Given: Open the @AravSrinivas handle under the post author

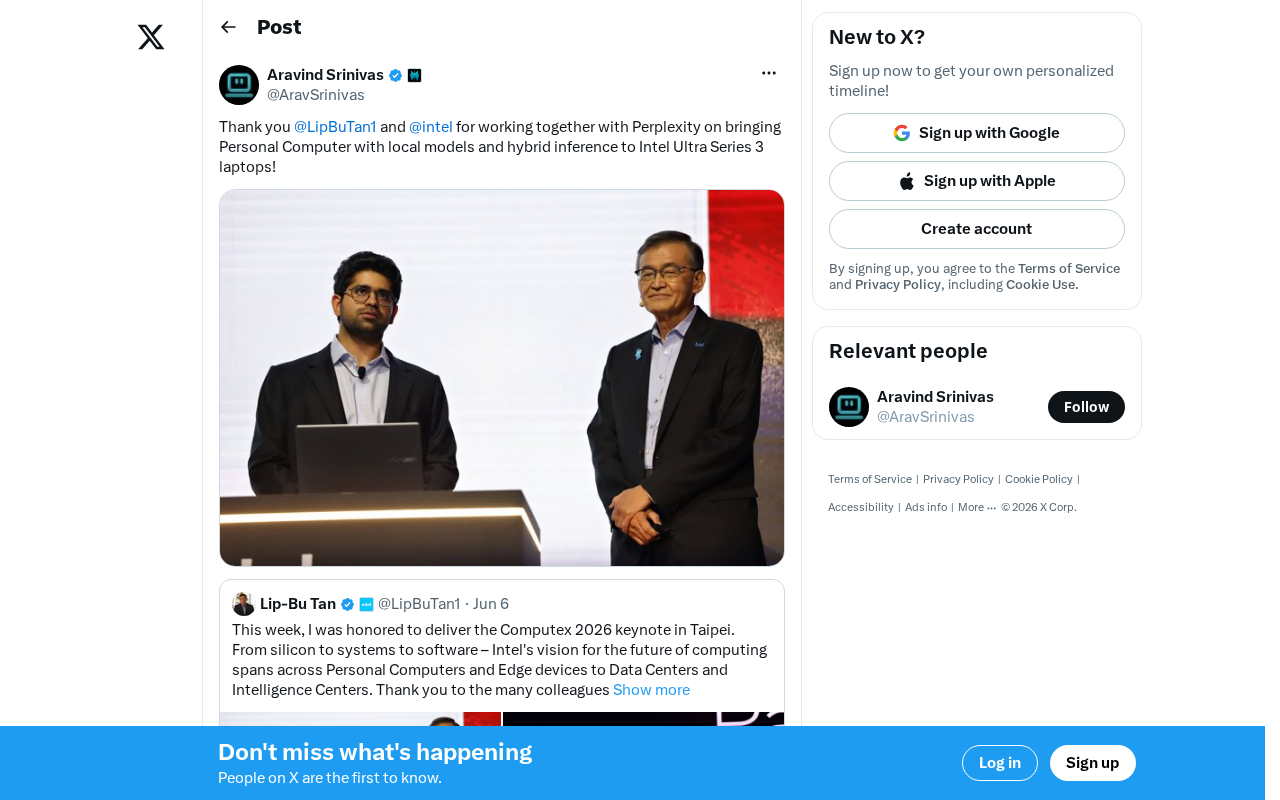Looking at the screenshot, I should click(x=316, y=95).
